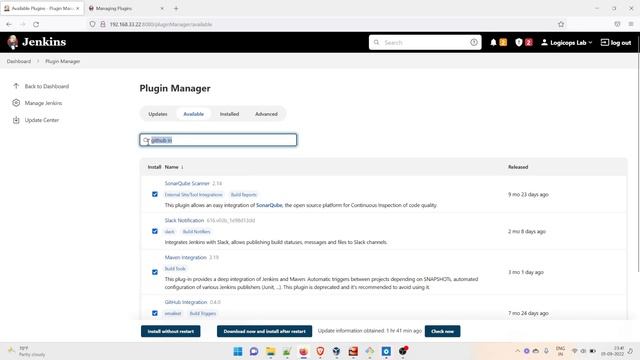Click the Plugin Manager breadcrumb link

pyautogui.click(x=62, y=61)
